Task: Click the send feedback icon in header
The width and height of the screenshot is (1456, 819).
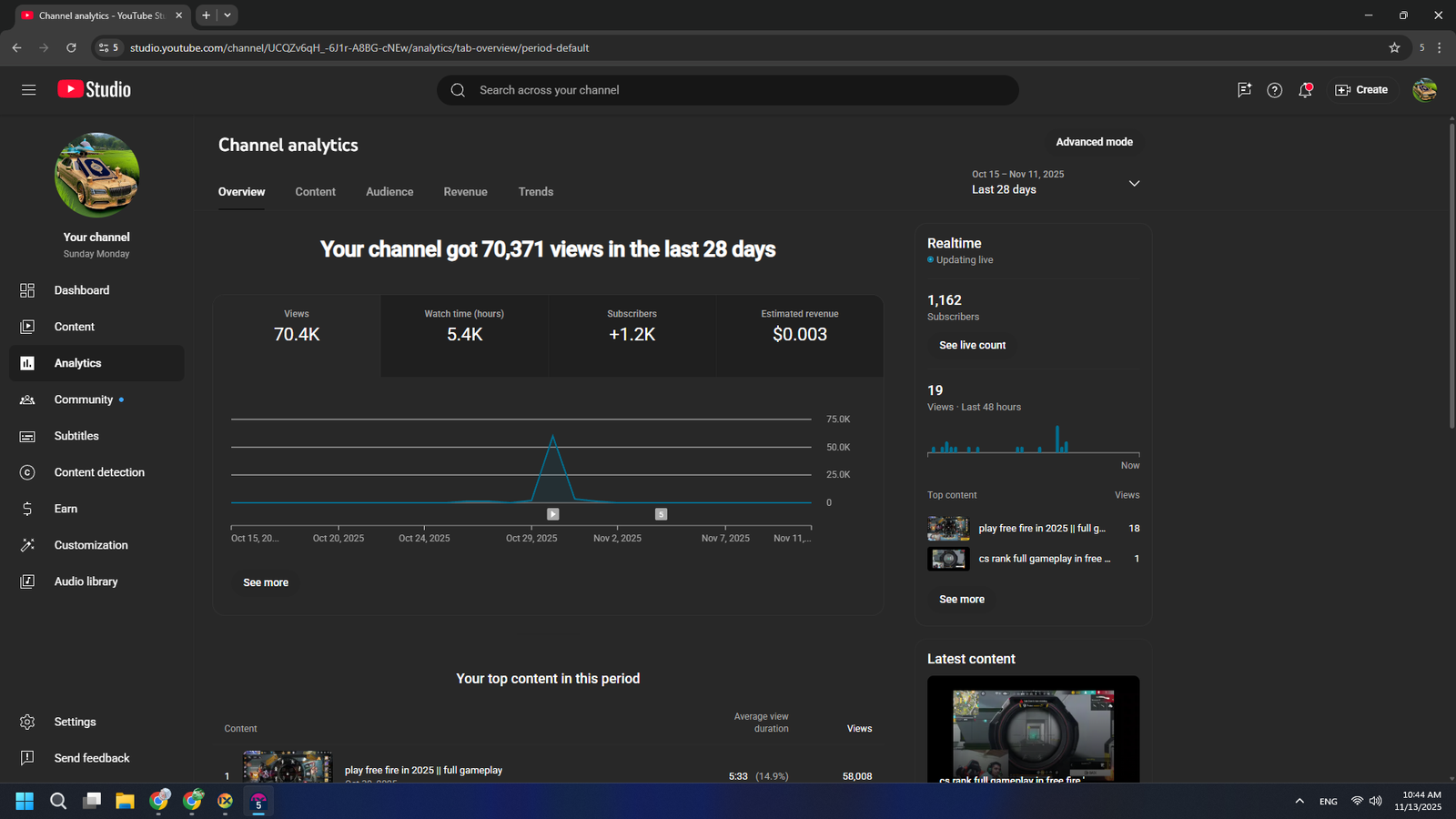Action: [x=1244, y=90]
